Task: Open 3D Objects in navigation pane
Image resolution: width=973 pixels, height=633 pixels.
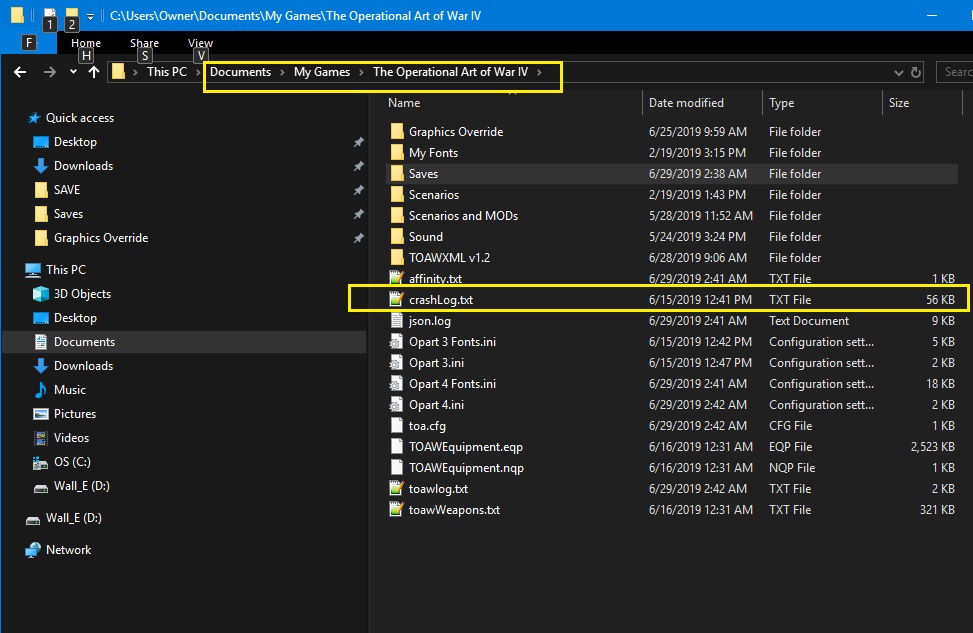Action: 82,294
